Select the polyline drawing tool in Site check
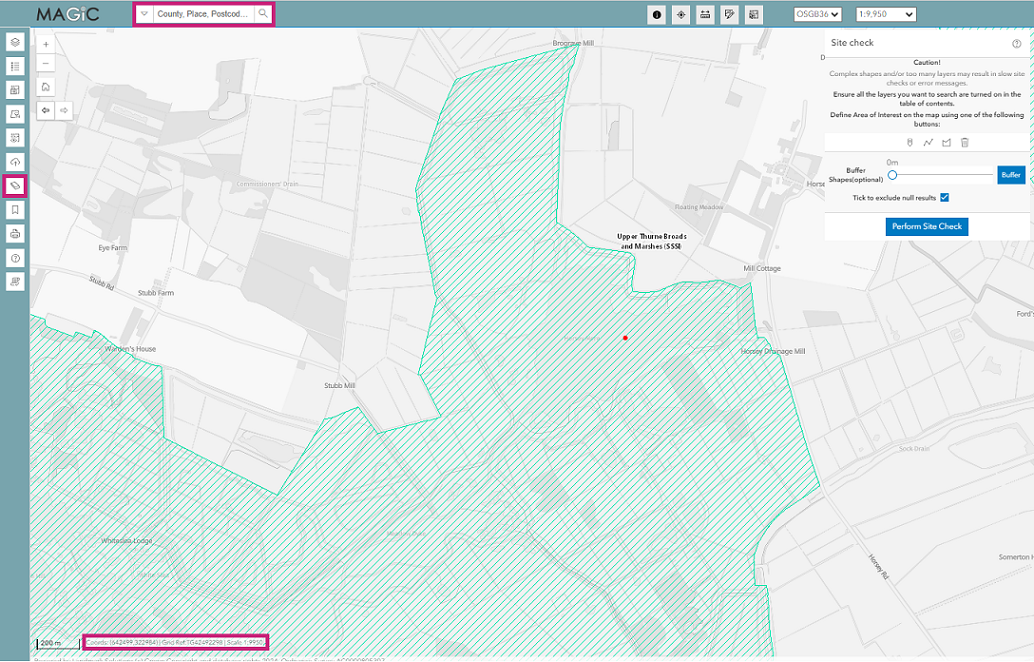Viewport: 1034px width, 662px height. [x=928, y=142]
